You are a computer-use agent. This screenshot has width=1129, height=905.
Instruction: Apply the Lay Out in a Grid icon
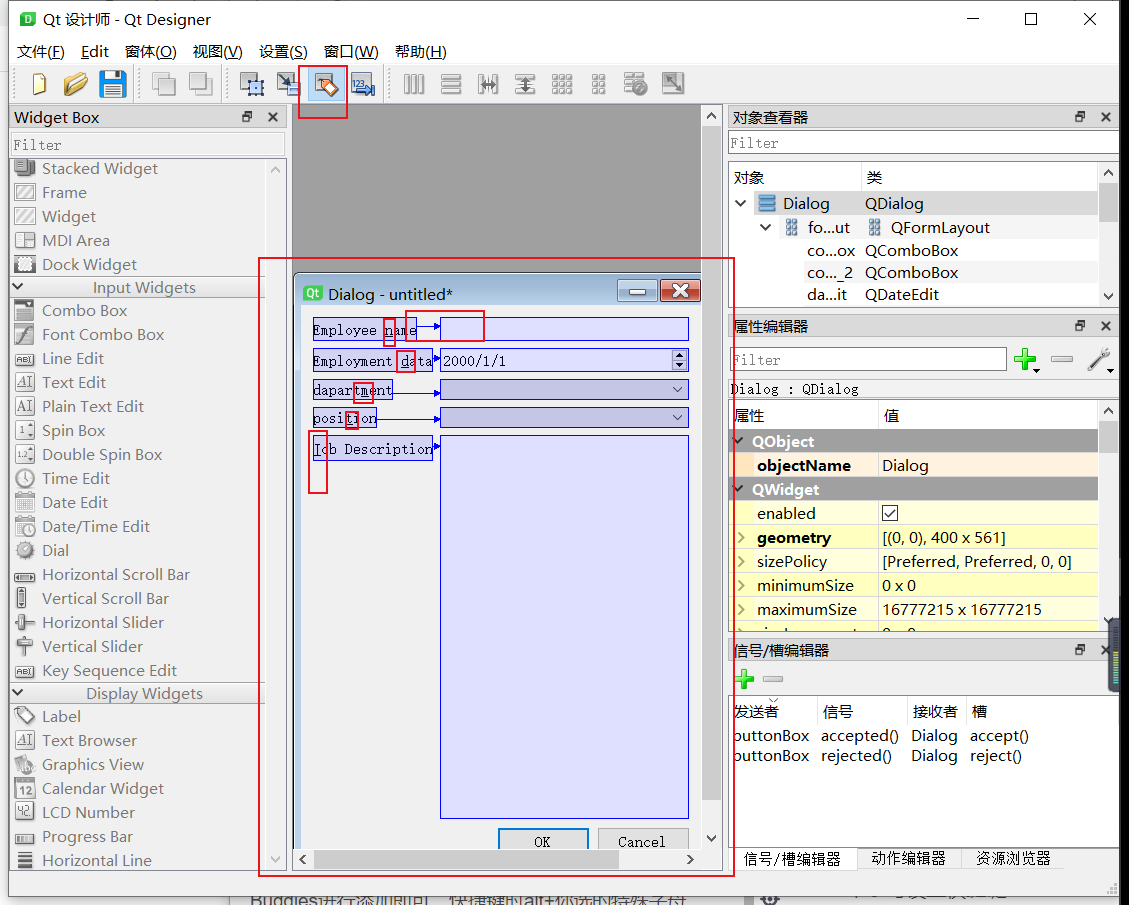click(x=562, y=84)
